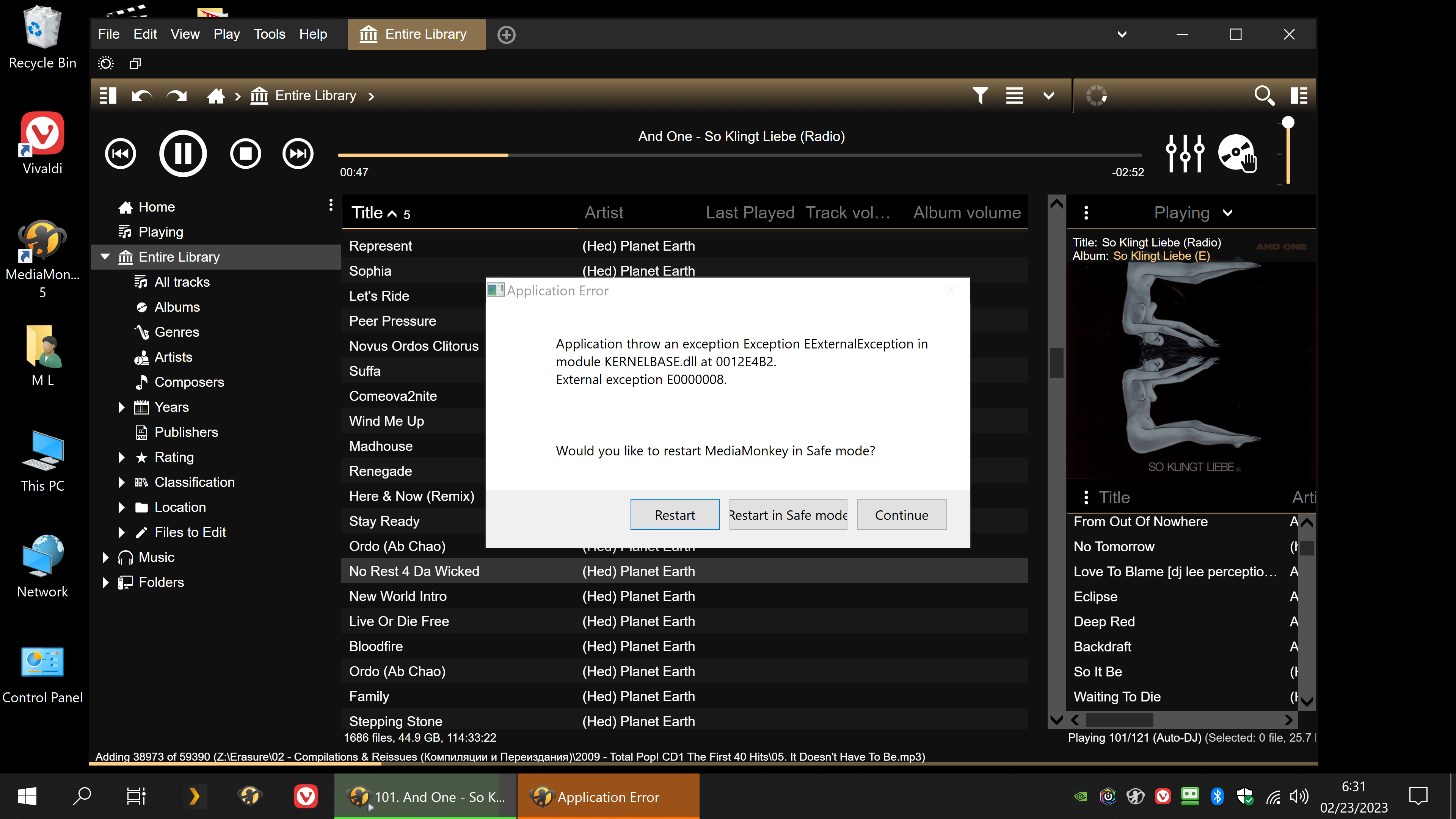Click the Auto-DJ disc icon
Screen dimensions: 1456x819
1236,153
